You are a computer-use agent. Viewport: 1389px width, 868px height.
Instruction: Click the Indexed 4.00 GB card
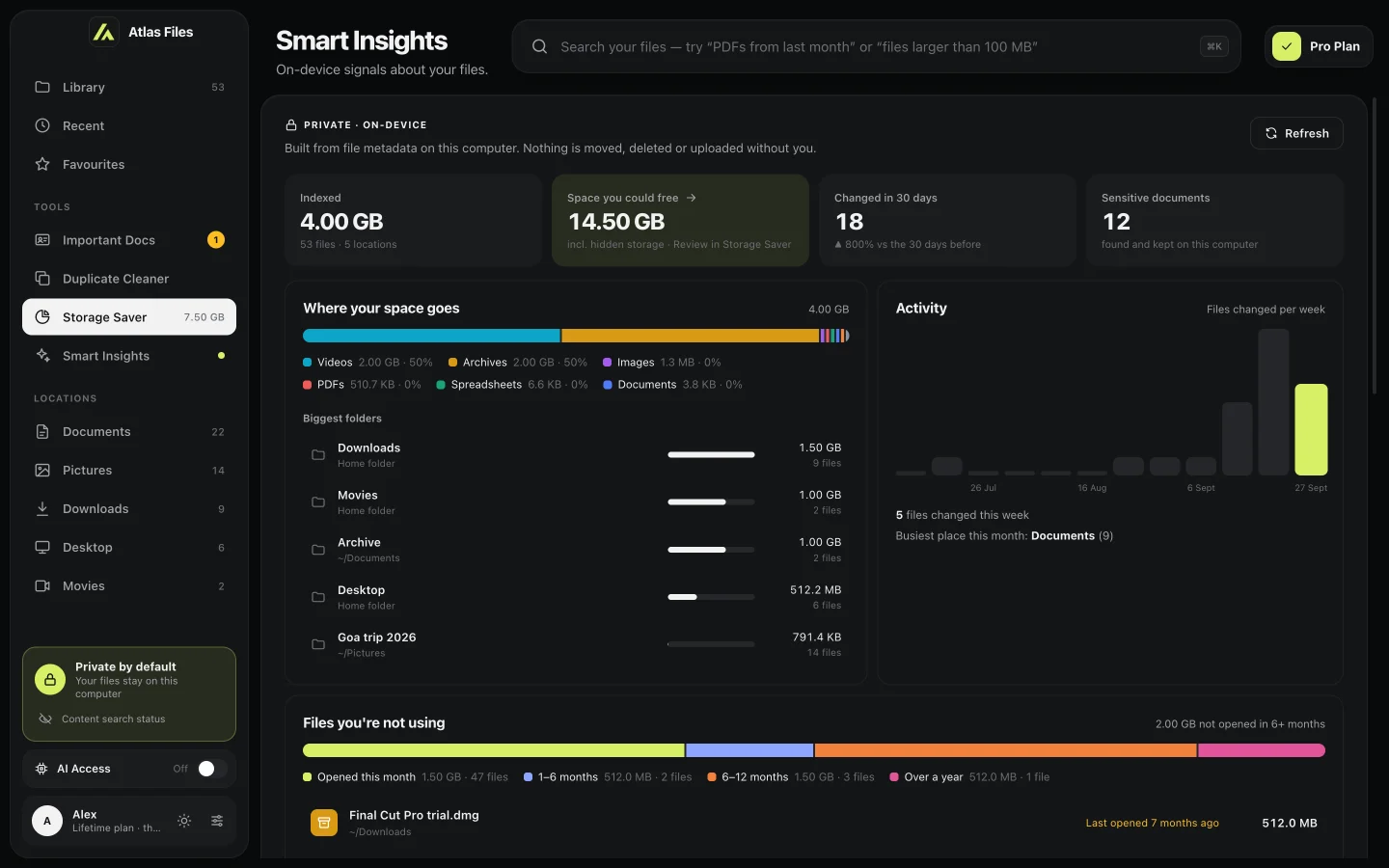pos(413,220)
